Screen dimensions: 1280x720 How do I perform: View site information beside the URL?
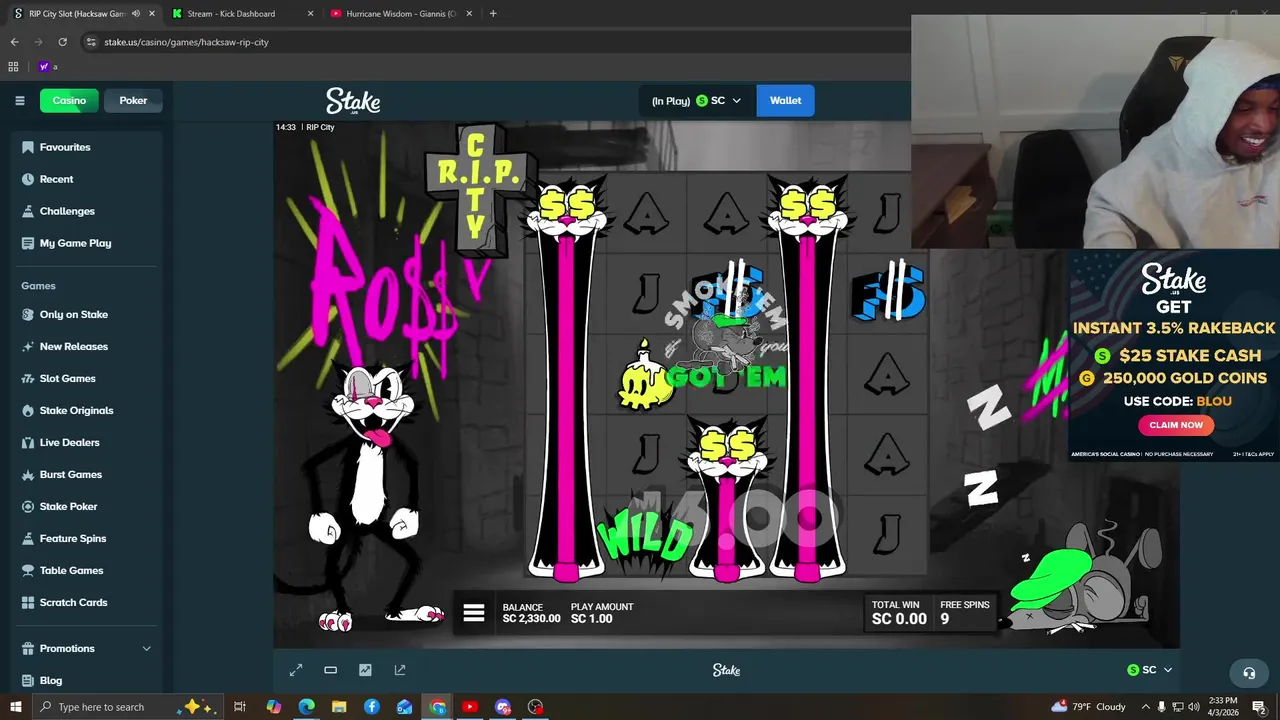point(91,42)
